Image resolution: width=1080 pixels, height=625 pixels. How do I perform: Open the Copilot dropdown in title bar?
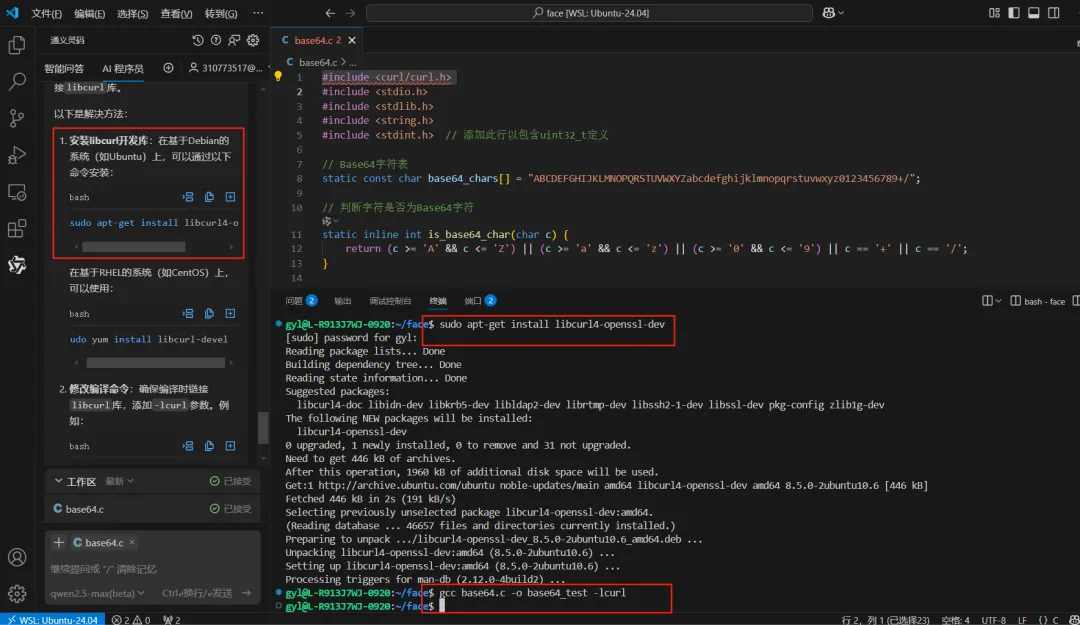(x=833, y=13)
